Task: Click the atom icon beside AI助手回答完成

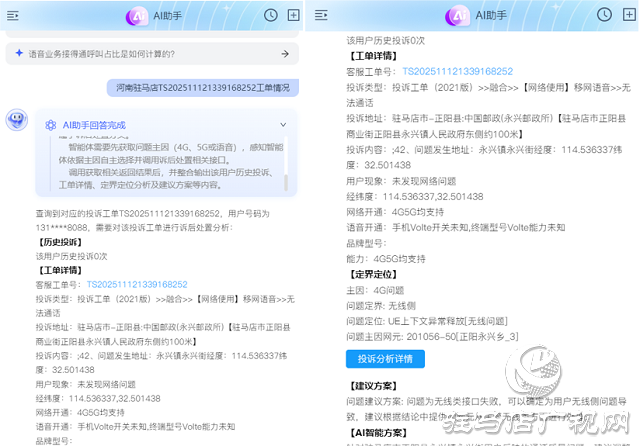Action: (50, 125)
